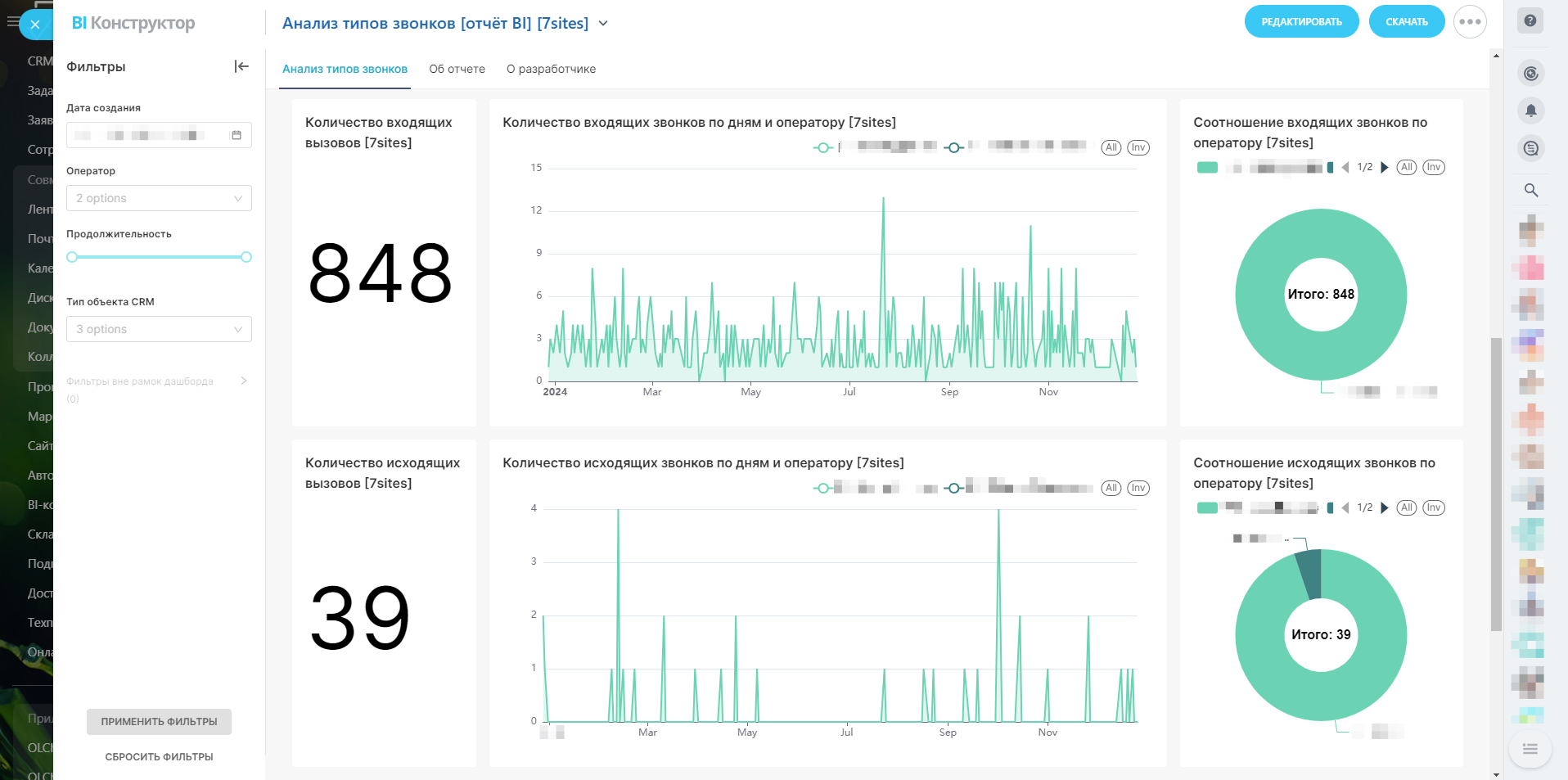Image resolution: width=1568 pixels, height=780 pixels.
Task: Switch to the О разработчике tab
Action: 551,69
